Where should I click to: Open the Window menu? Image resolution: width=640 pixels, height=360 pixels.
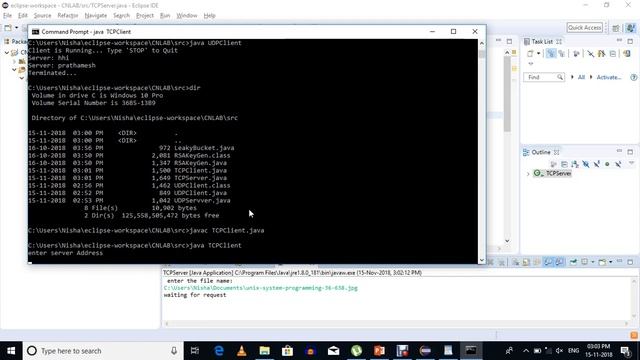click(x=187, y=16)
